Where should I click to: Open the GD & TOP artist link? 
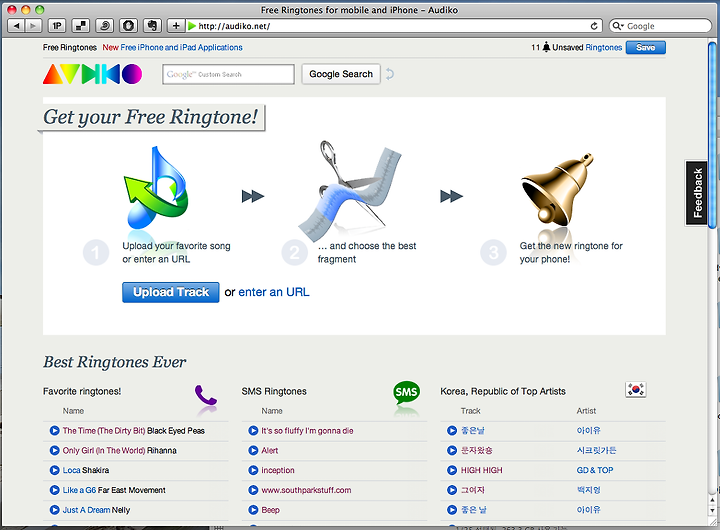(595, 470)
